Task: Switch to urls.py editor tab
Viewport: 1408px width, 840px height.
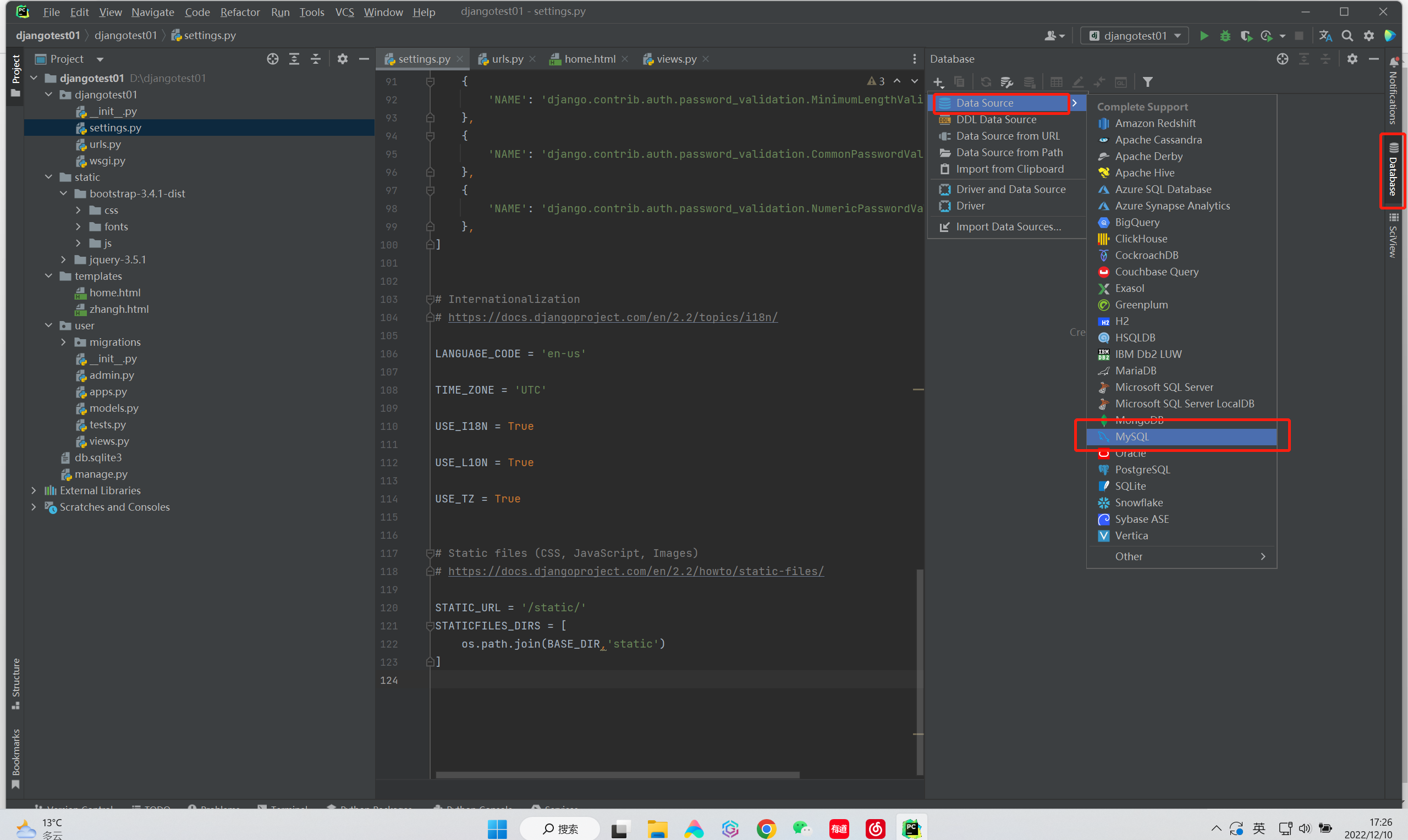Action: 507,59
